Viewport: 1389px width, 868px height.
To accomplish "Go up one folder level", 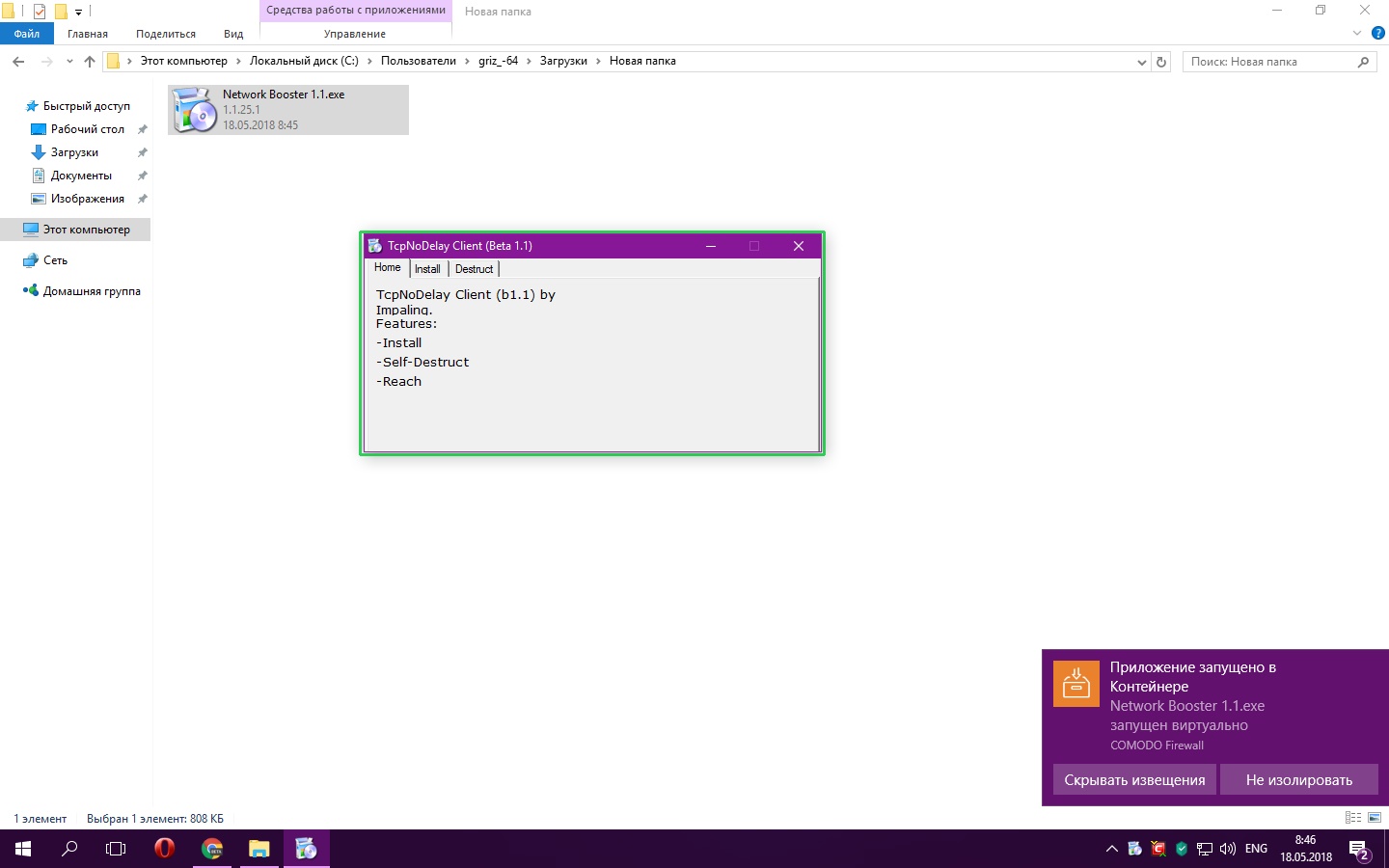I will coord(90,62).
